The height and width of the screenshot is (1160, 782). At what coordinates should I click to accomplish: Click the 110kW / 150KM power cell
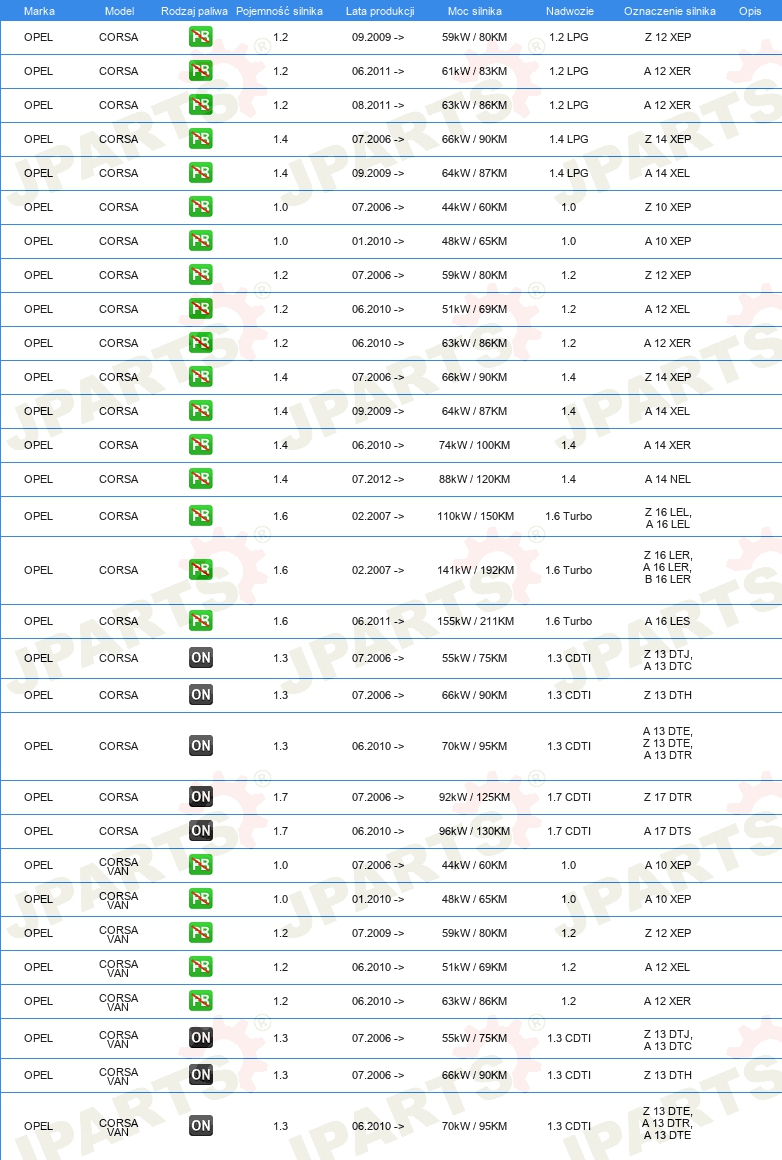click(x=475, y=516)
